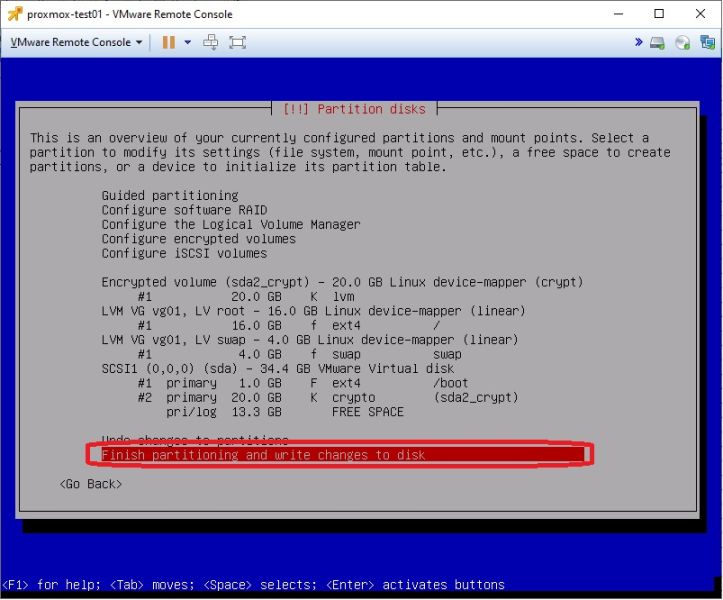Select Guided partitioning option
723x600 pixels.
tap(170, 196)
